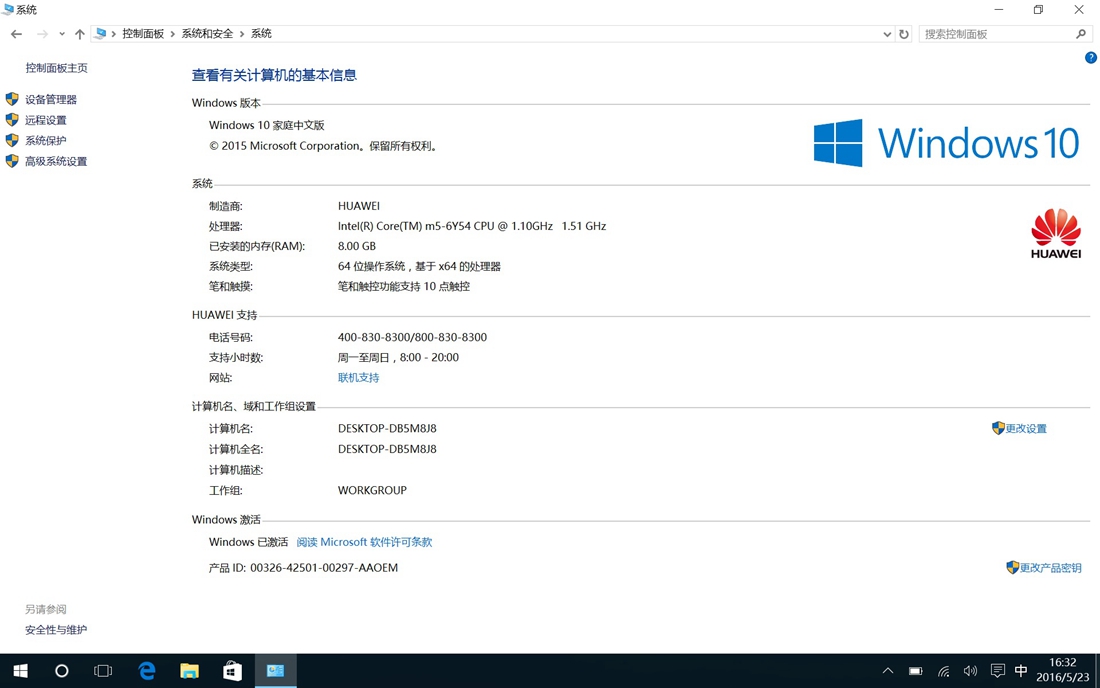This screenshot has width=1100, height=688.
Task: Click the battery icon in the system tray
Action: click(x=915, y=671)
